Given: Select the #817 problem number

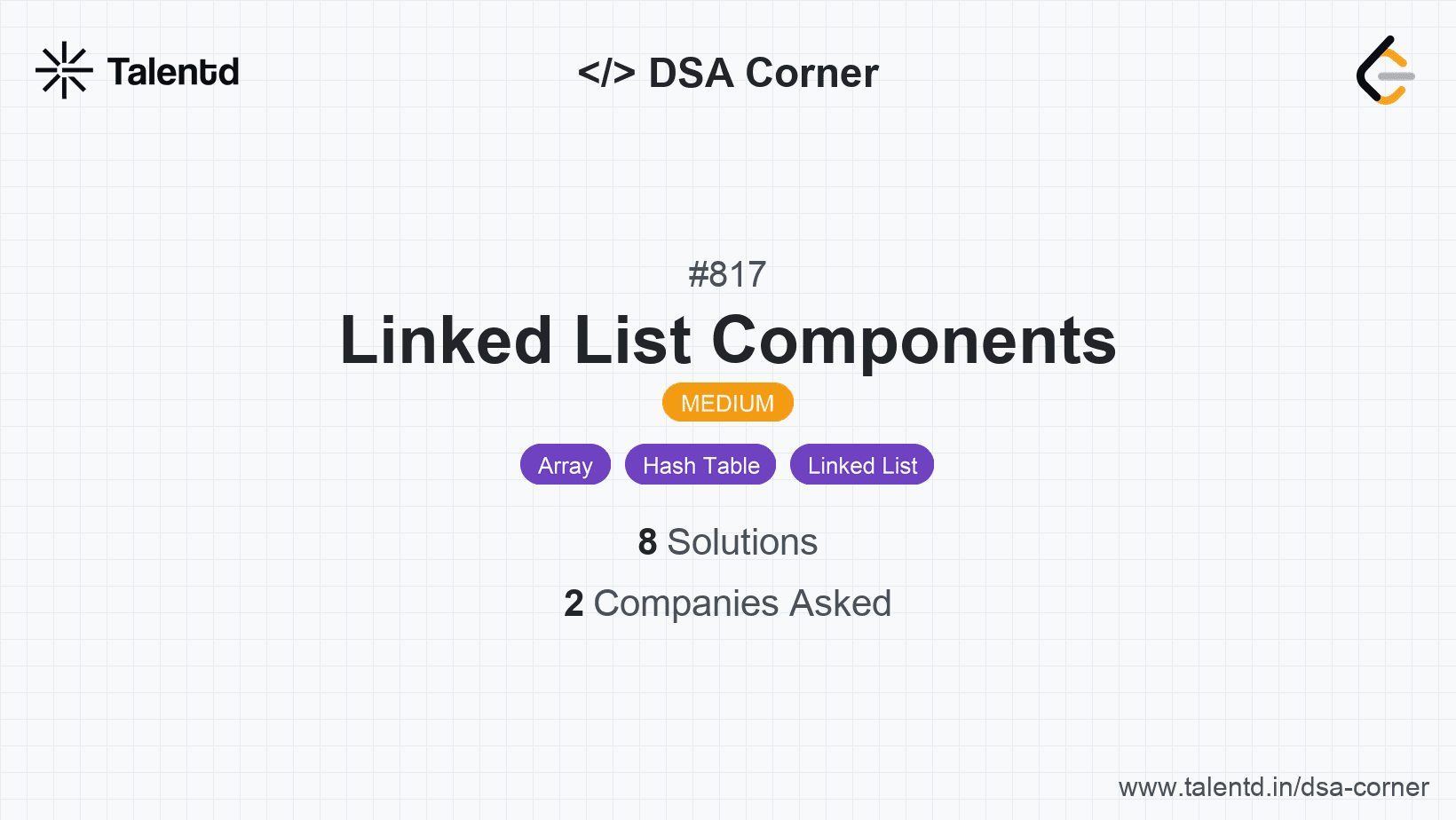Looking at the screenshot, I should point(727,275).
